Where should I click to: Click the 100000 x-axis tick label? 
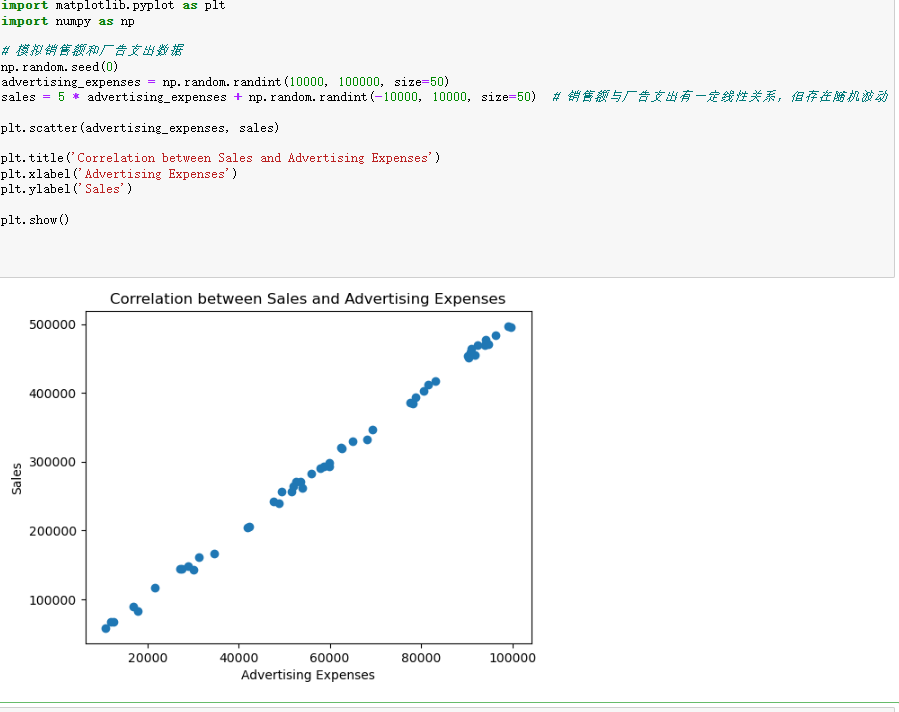(x=511, y=656)
